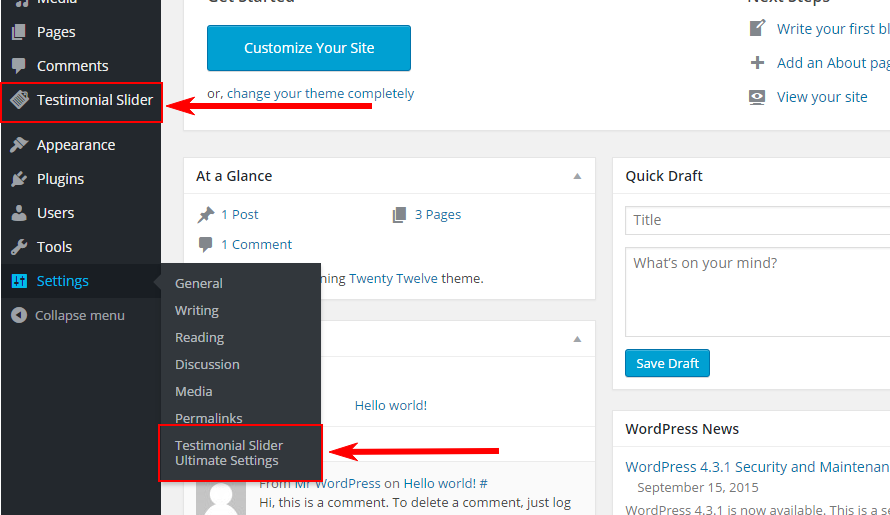
Task: Open the 1 Comment link
Action: (256, 245)
